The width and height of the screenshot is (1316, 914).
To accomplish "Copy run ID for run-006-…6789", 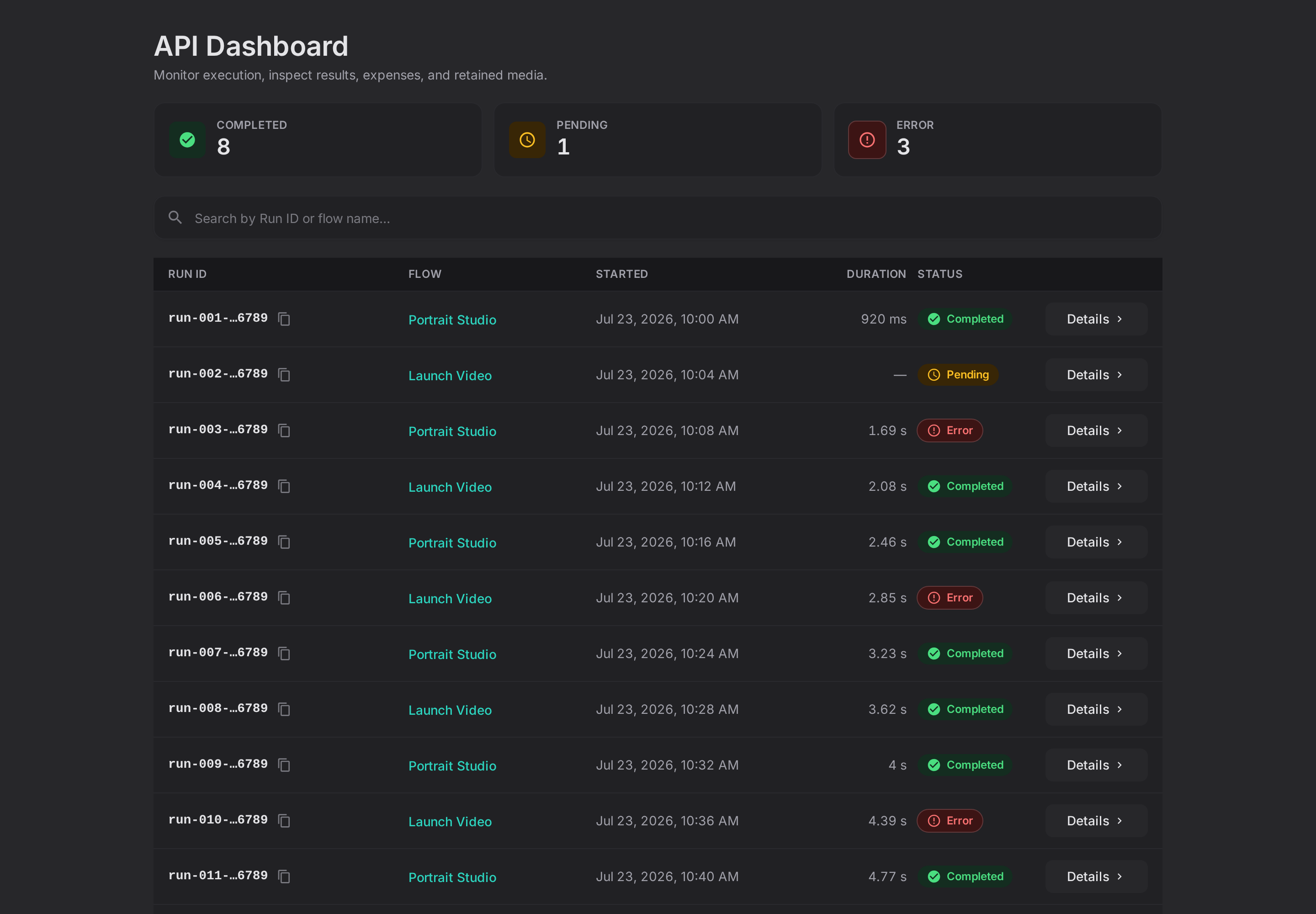I will pos(284,597).
